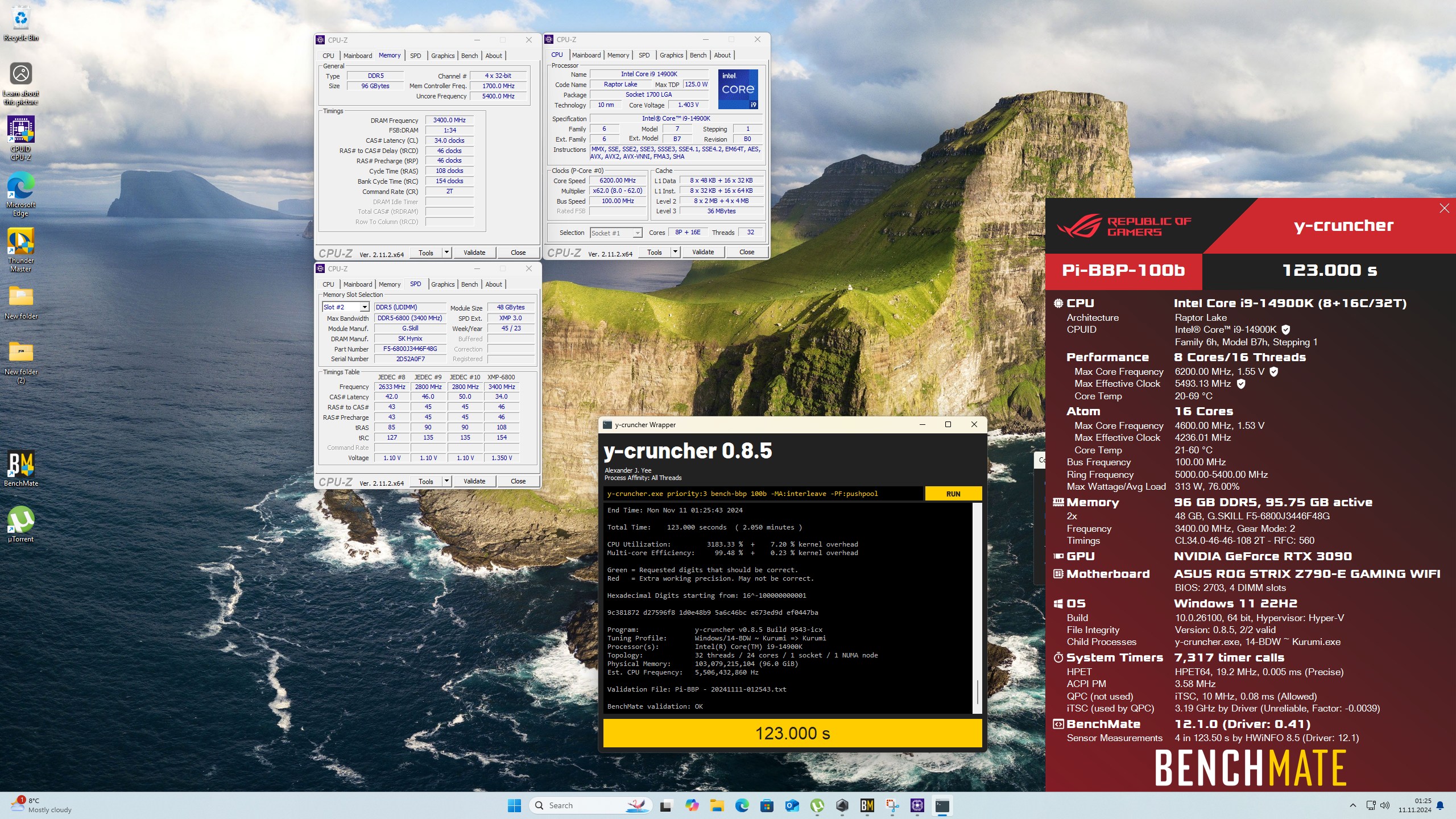Expand Tools arrow in CPU-Z Memory window
Viewport: 1456px width, 819px height.
[x=446, y=253]
